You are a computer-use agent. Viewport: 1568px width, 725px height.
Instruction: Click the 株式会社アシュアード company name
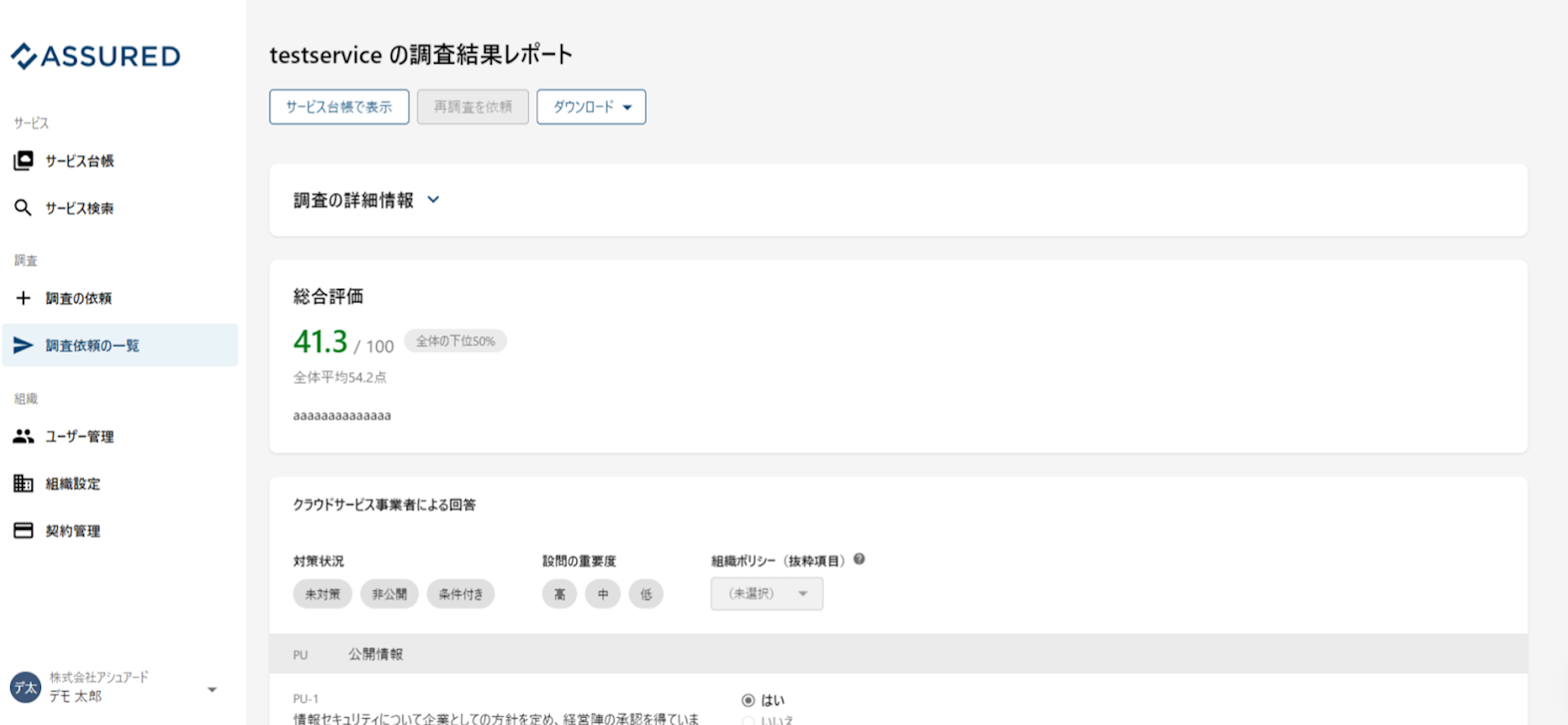[99, 677]
